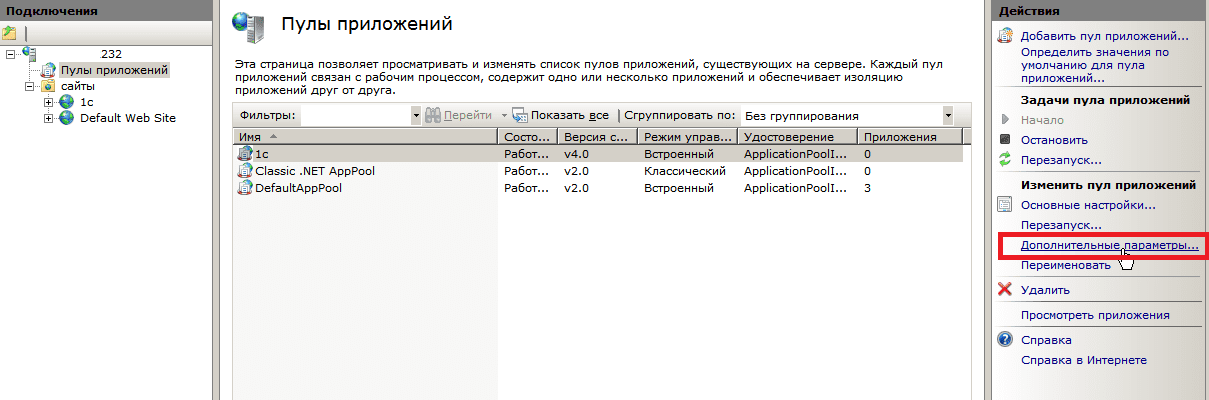Click the large server page header icon

(x=247, y=29)
